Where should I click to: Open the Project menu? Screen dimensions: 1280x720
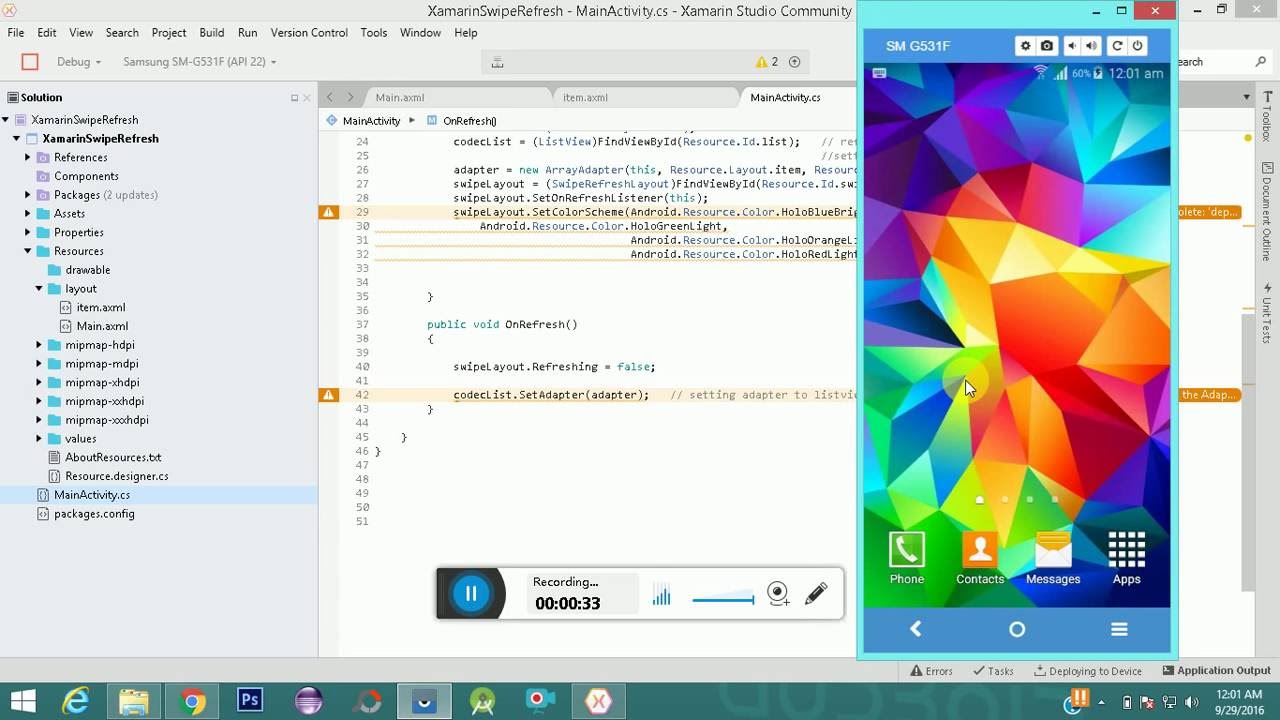pos(168,33)
